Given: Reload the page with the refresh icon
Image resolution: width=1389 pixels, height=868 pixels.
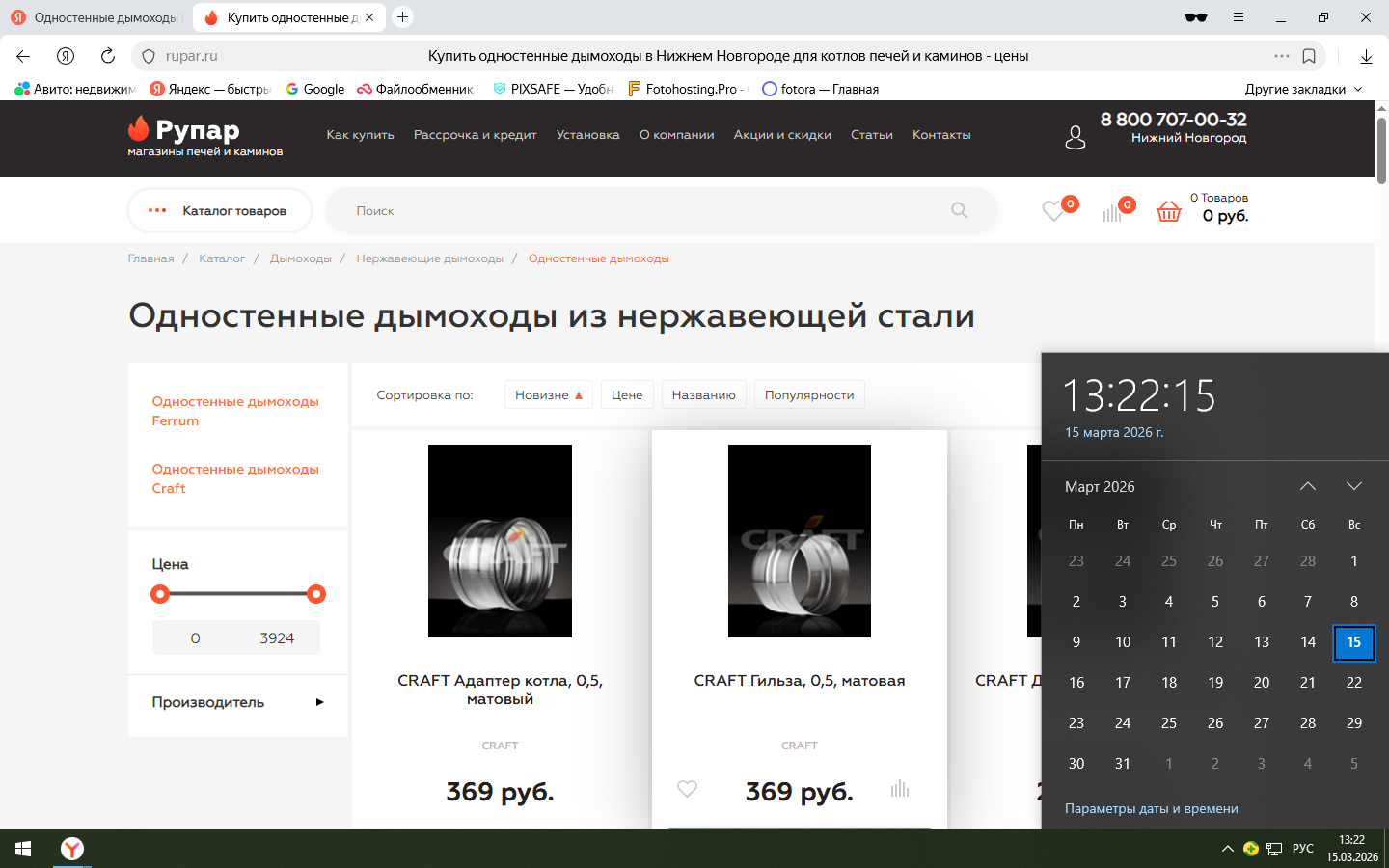Looking at the screenshot, I should click(108, 56).
